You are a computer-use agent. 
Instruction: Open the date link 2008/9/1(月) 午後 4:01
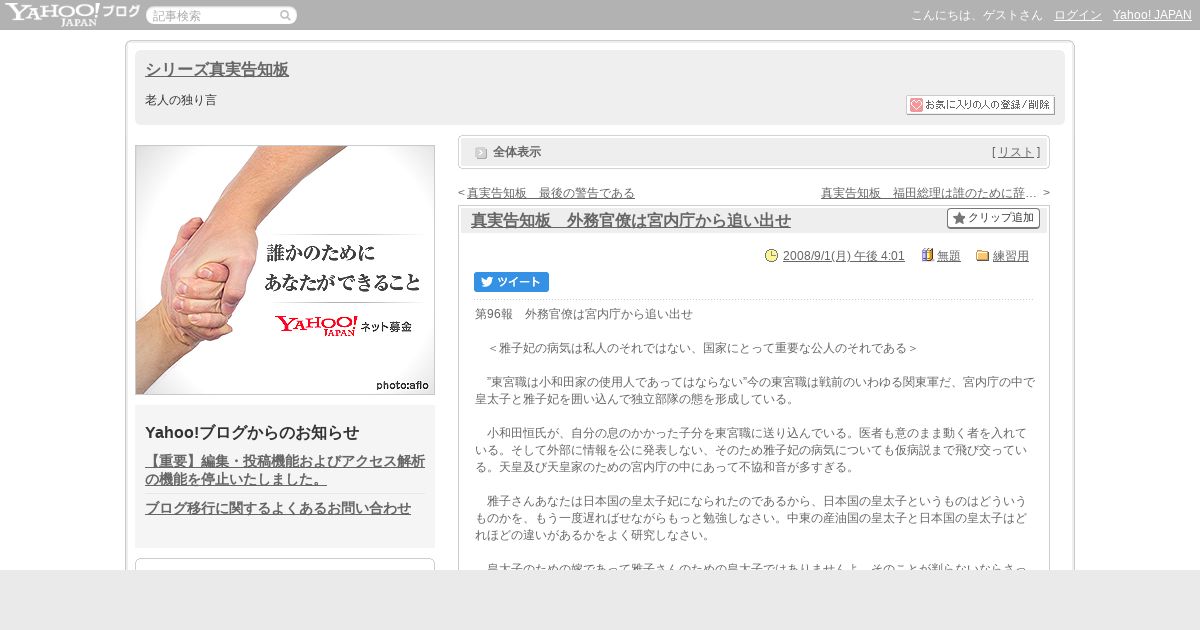click(x=843, y=256)
